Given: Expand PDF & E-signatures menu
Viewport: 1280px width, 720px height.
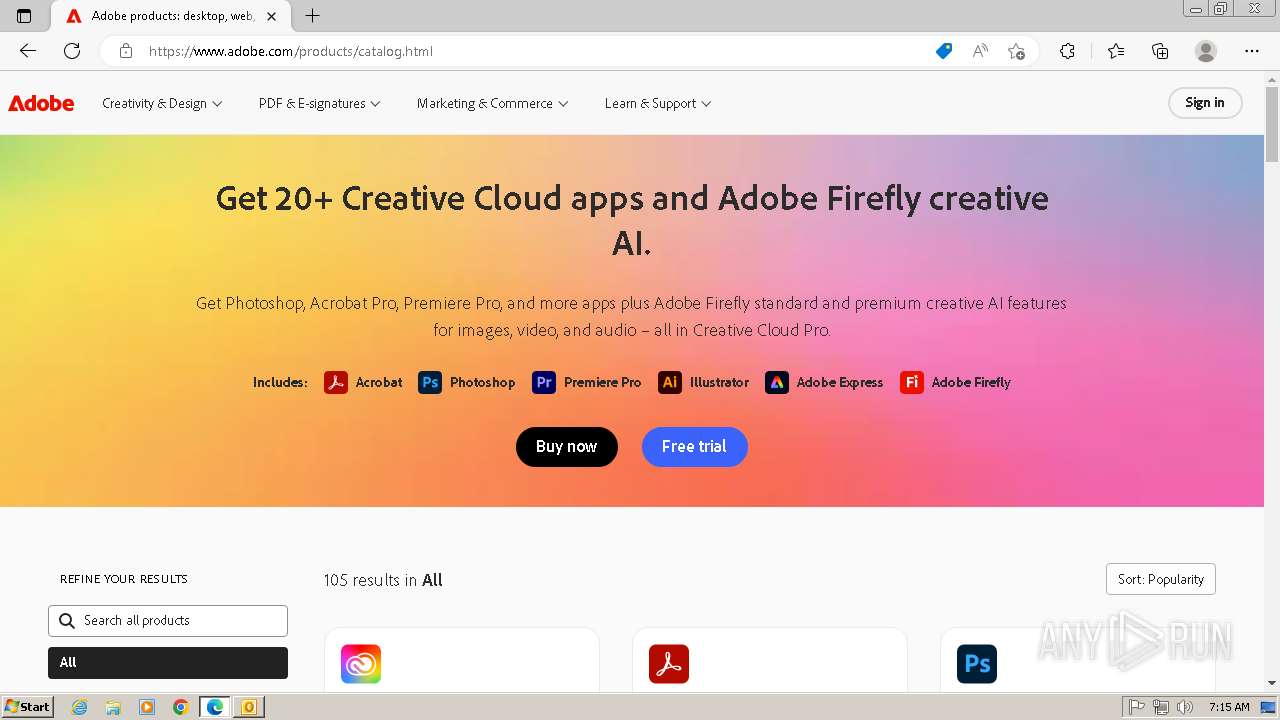Looking at the screenshot, I should click(x=320, y=103).
